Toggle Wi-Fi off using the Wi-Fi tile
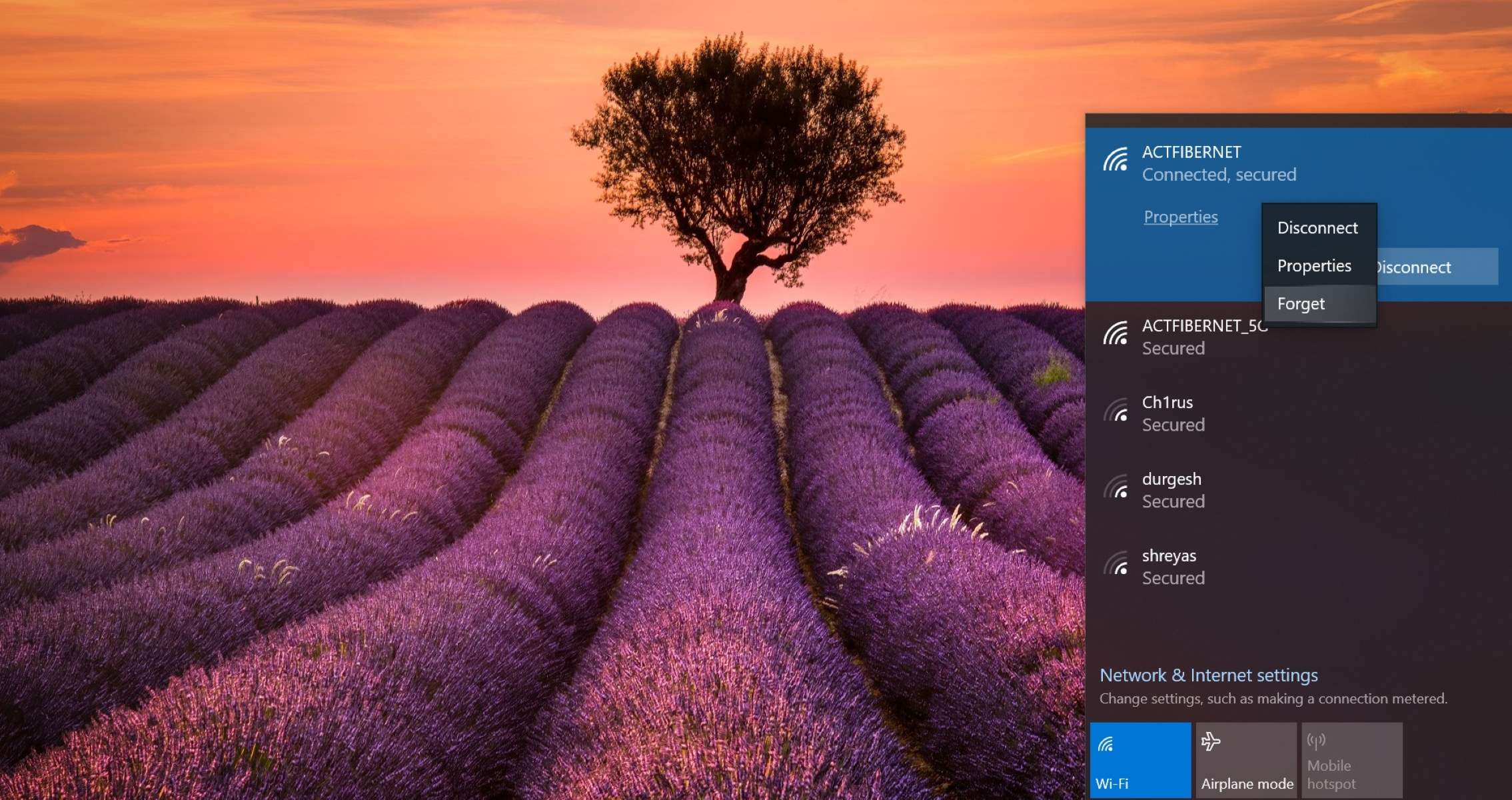 (x=1141, y=760)
